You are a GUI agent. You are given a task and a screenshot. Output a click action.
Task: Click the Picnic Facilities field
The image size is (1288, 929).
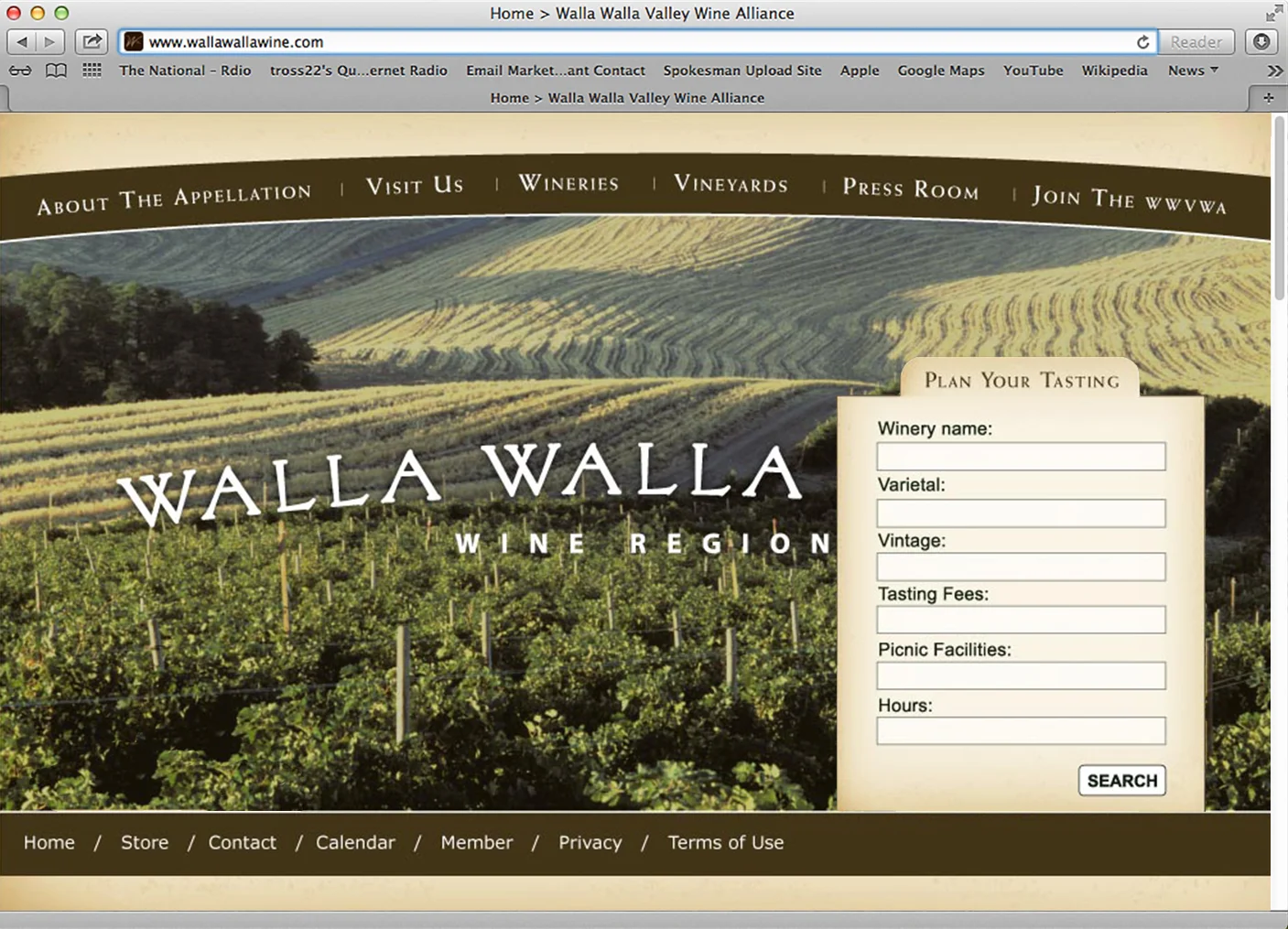tap(1021, 675)
